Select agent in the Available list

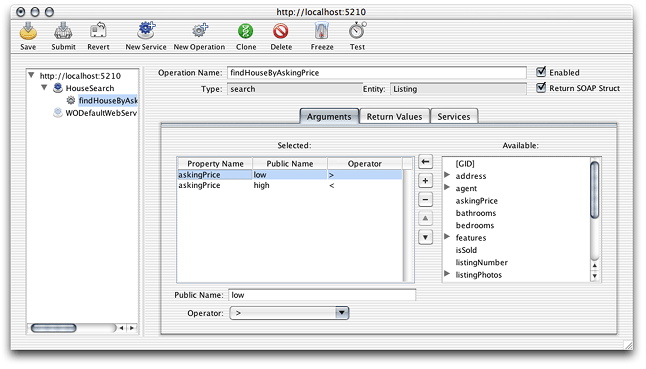point(466,188)
